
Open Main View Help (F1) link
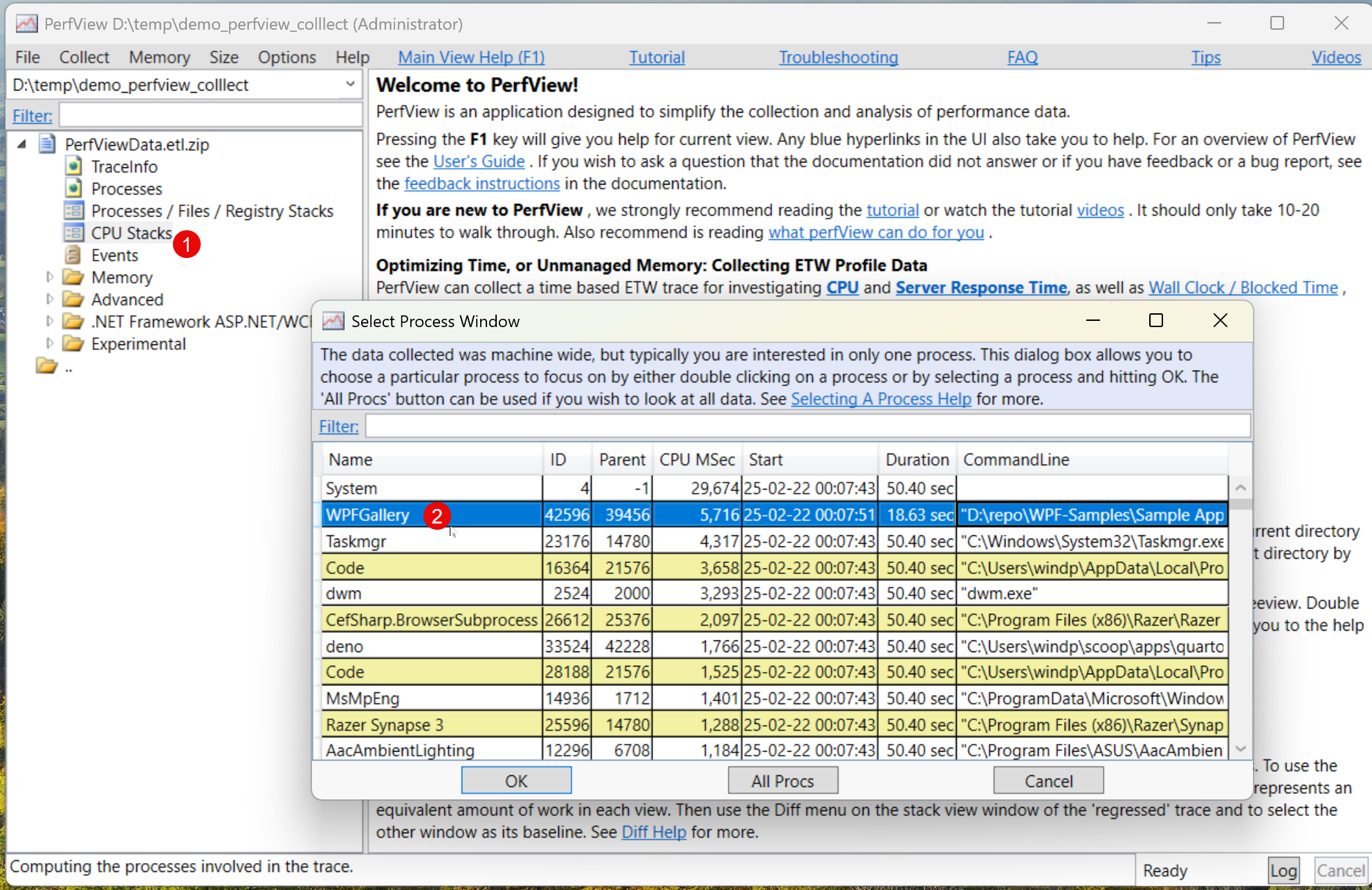click(x=471, y=57)
